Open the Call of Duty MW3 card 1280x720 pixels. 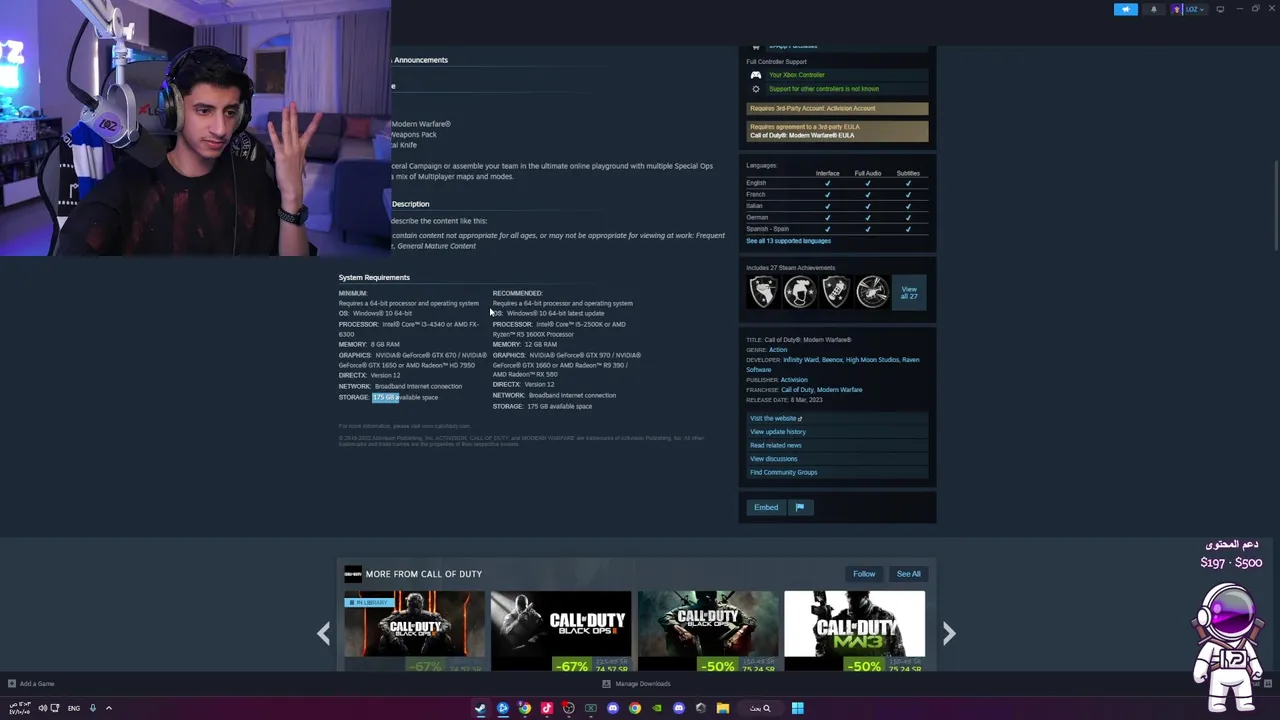tap(855, 631)
